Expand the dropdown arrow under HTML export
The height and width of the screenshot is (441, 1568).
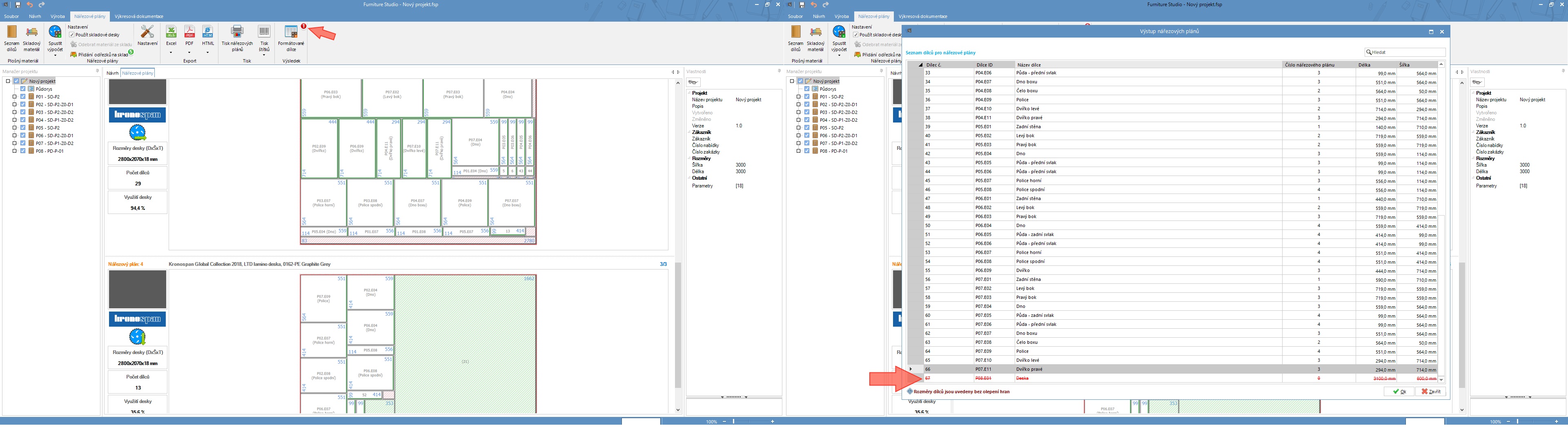click(x=207, y=52)
